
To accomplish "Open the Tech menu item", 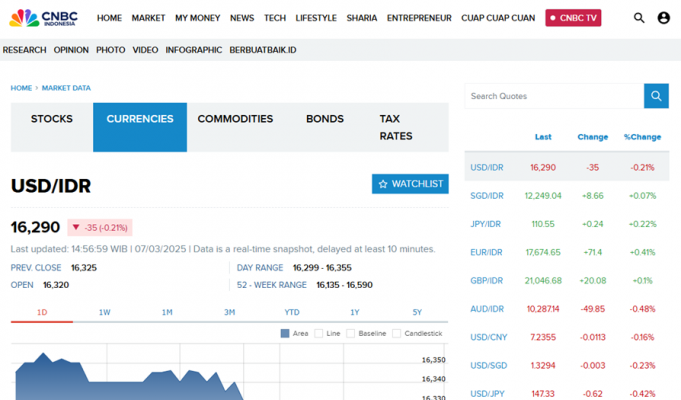I will click(275, 18).
